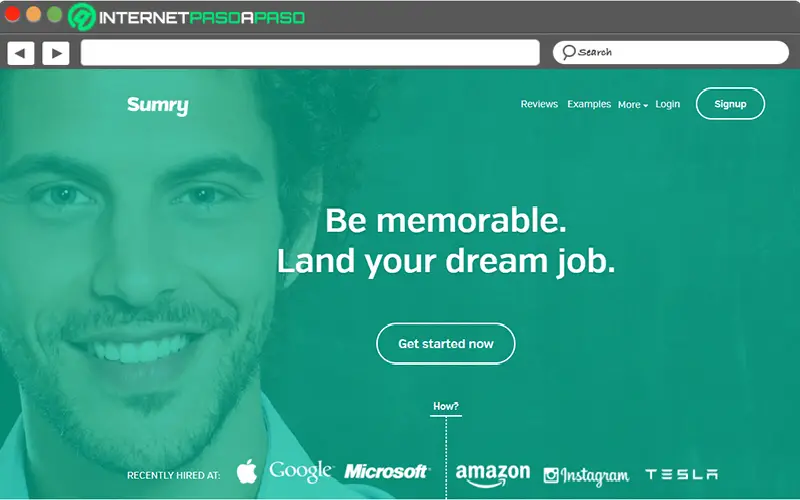This screenshot has width=800, height=500.
Task: Click the Microsoft logo
Action: click(x=387, y=471)
